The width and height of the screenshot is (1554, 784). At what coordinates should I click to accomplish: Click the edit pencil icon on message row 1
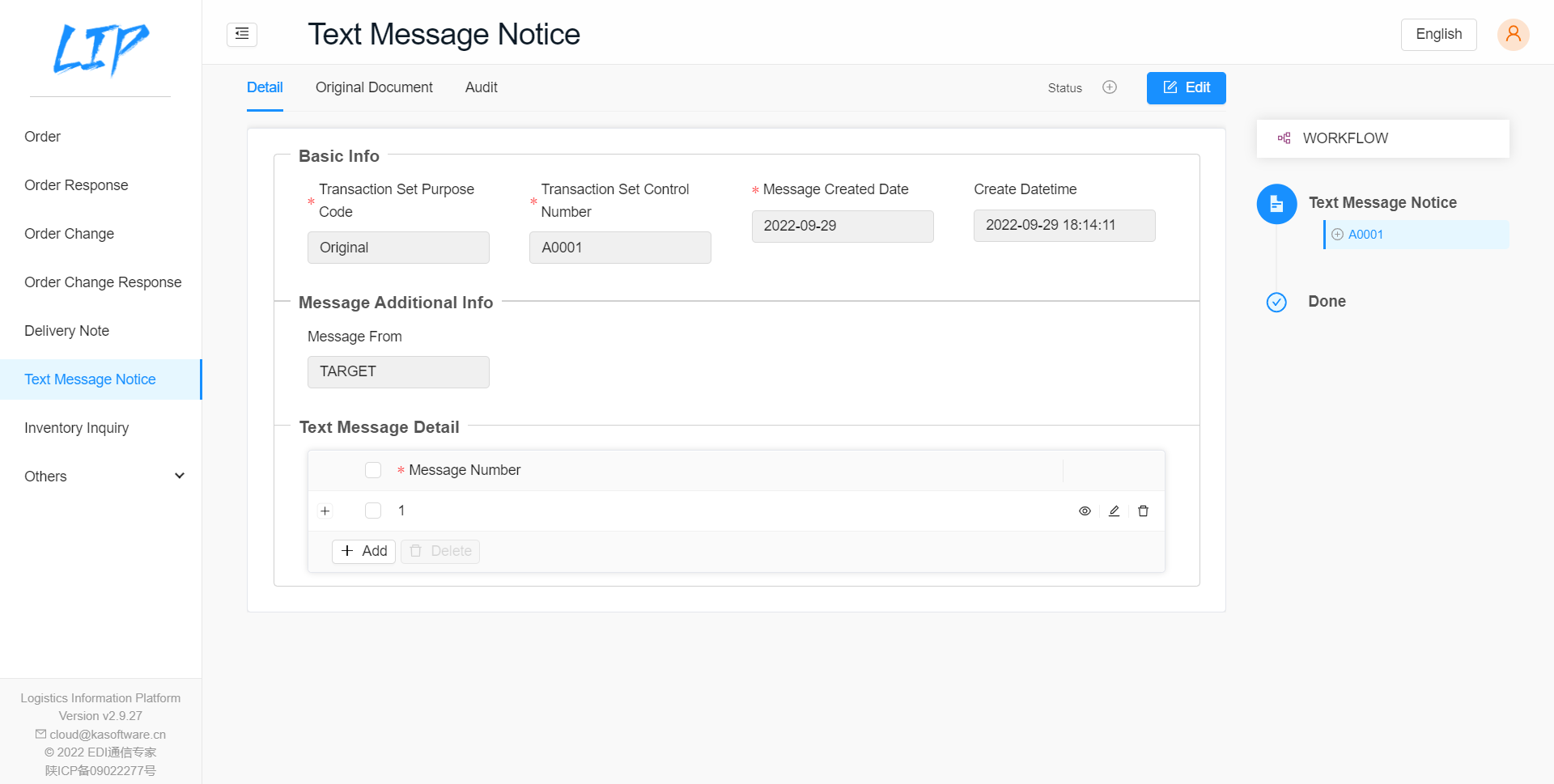coord(1114,511)
